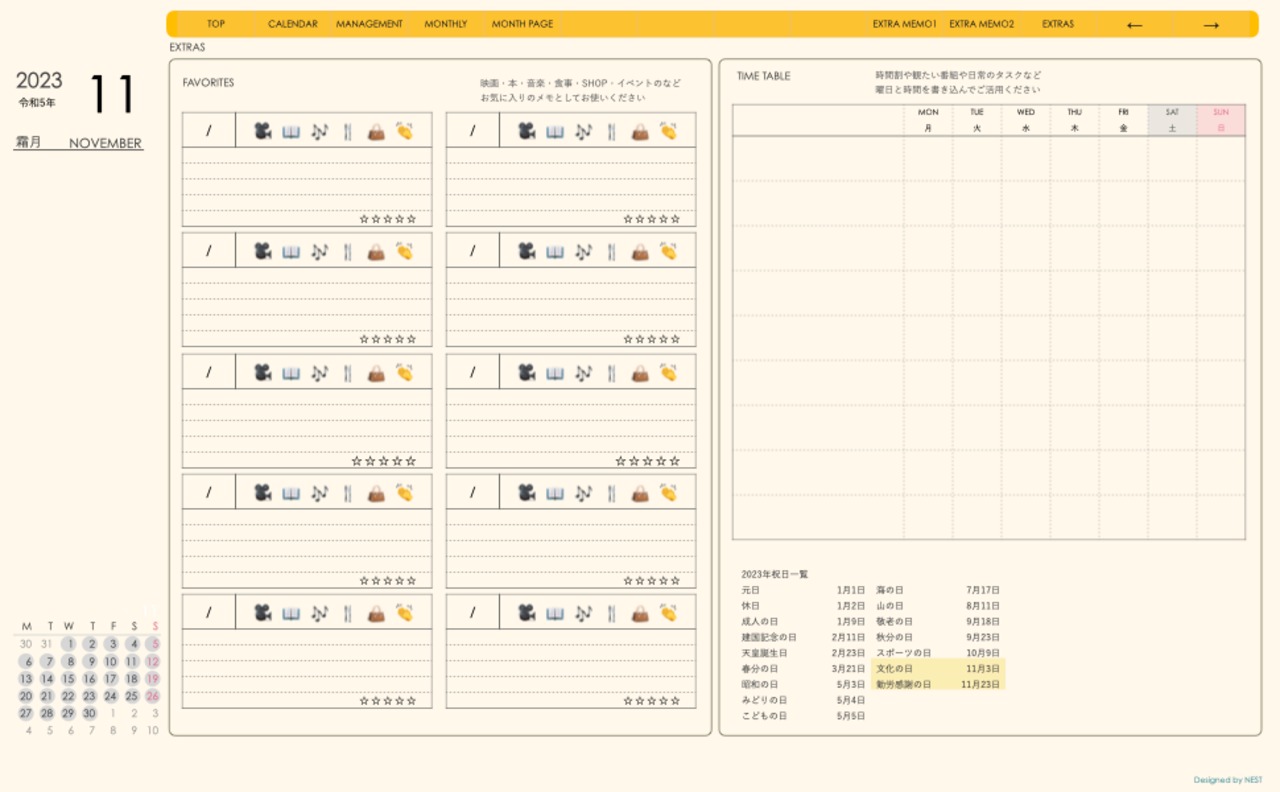The image size is (1280, 792).
Task: Click the date field of top-left favorites card
Action: point(209,131)
